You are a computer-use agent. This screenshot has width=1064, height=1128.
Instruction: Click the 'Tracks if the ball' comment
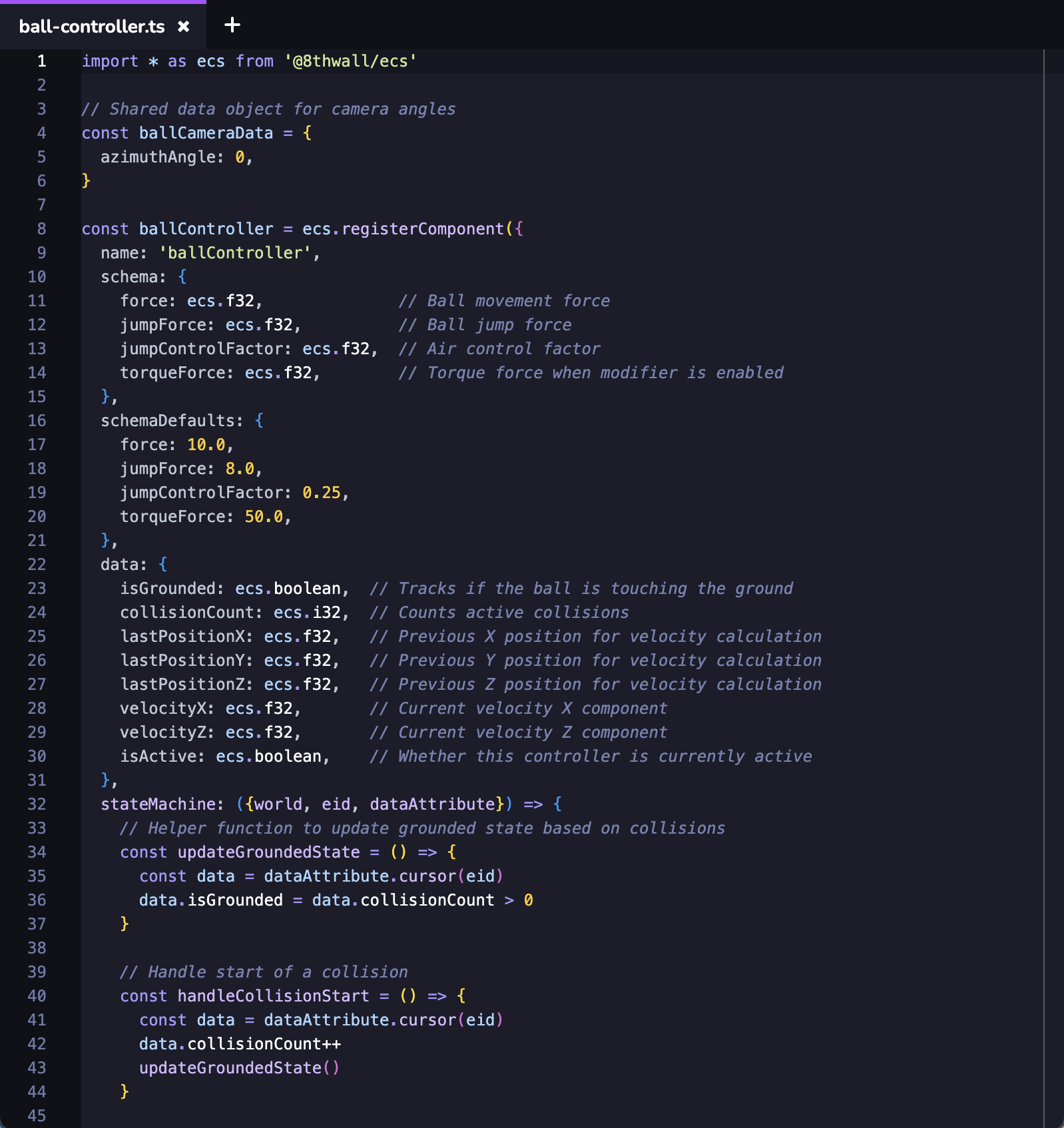tap(581, 589)
